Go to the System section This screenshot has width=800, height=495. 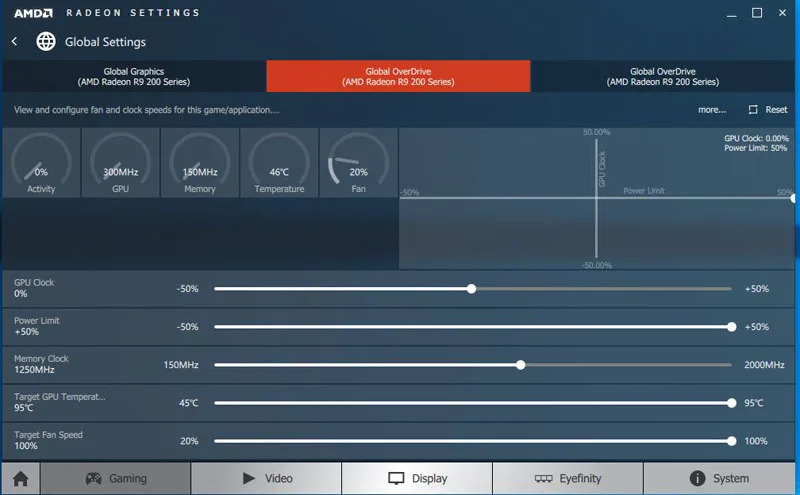(718, 478)
